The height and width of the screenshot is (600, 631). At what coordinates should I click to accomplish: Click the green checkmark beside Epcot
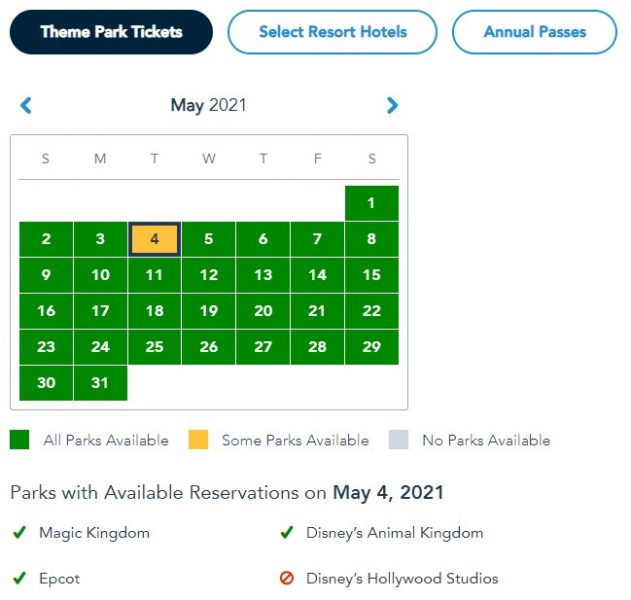coord(19,578)
